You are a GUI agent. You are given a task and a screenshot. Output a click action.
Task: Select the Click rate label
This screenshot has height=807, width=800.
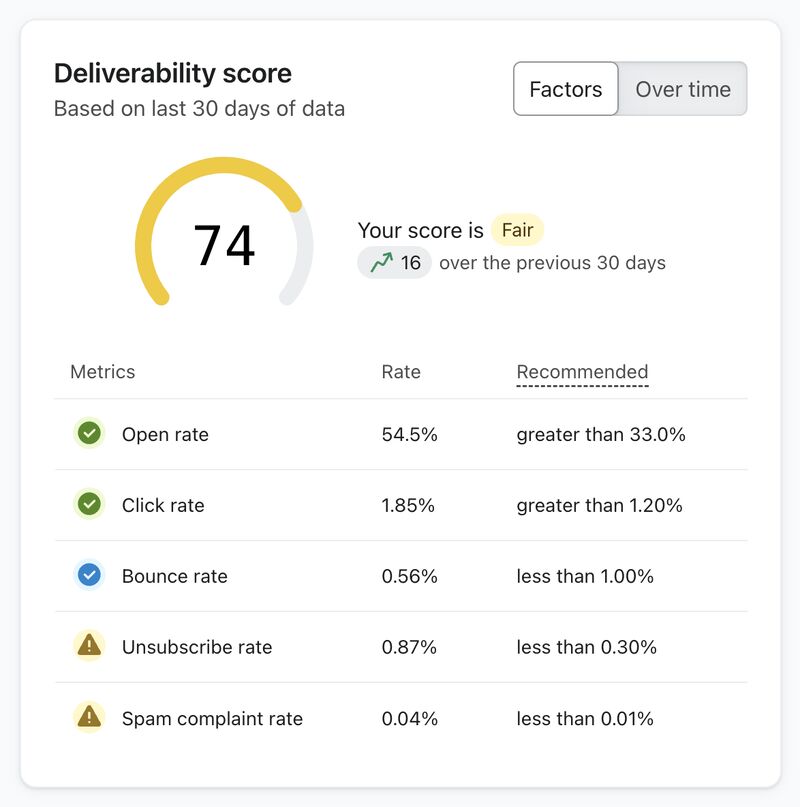pos(163,505)
